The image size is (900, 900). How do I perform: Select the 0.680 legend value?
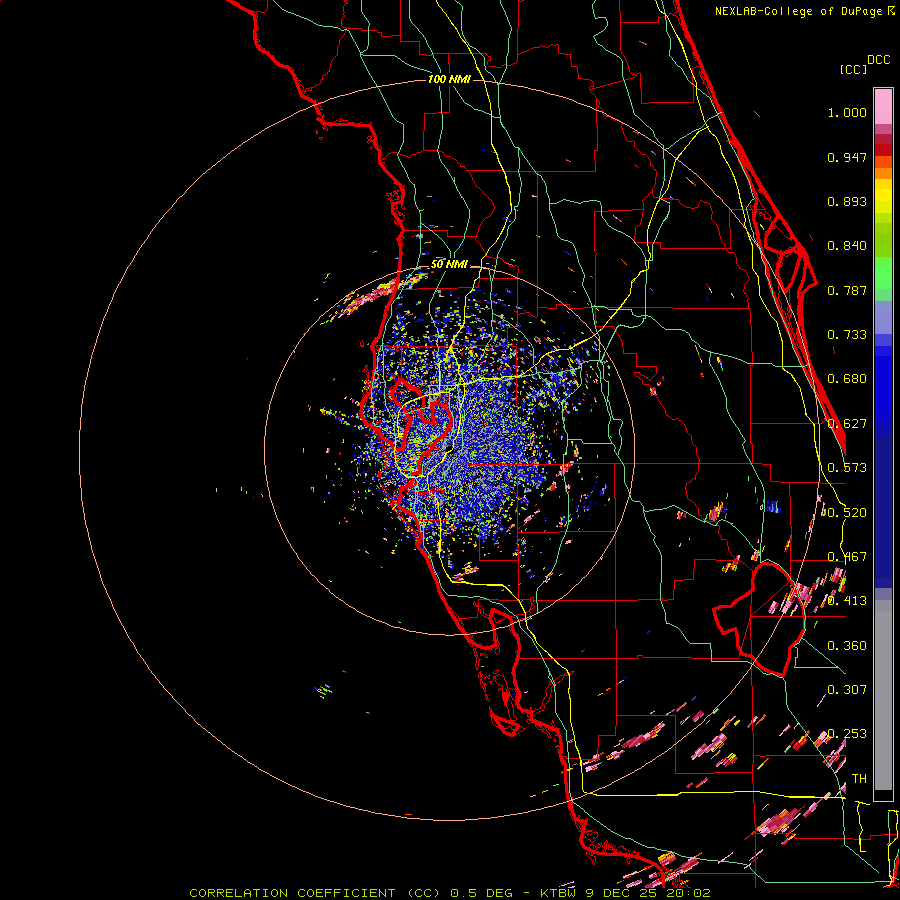pos(847,379)
